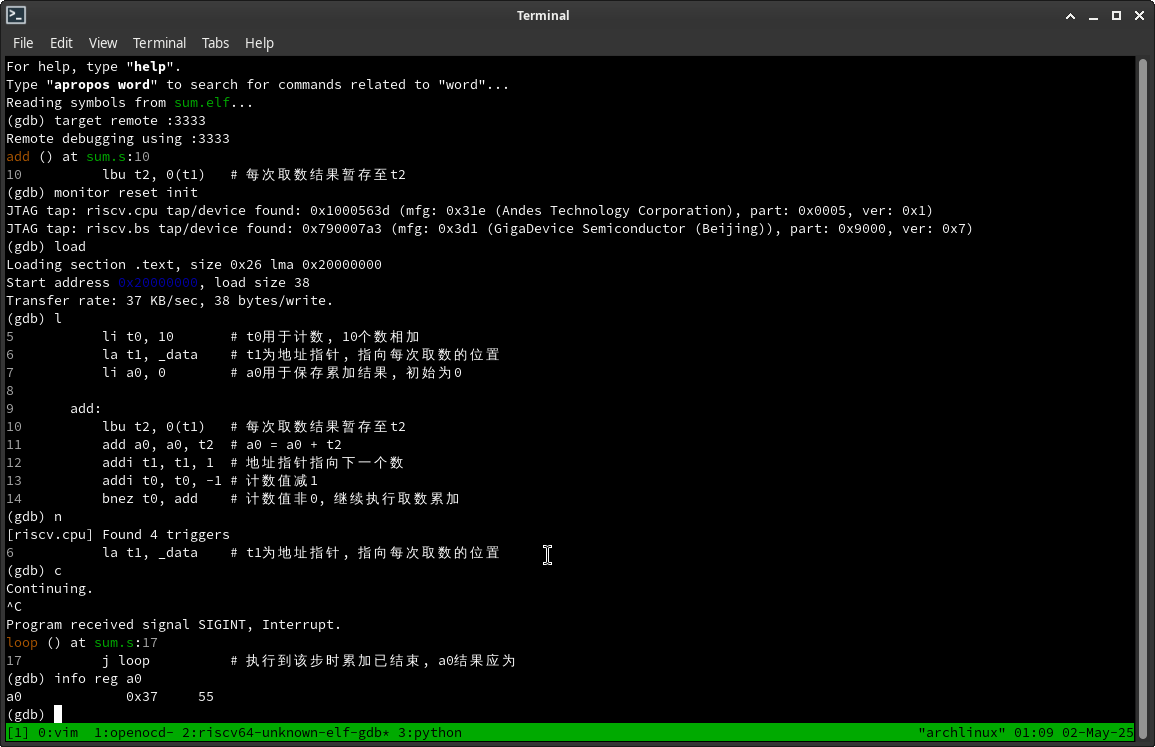
Task: Click the "(gdb) load" command line
Action: pyautogui.click(x=46, y=247)
